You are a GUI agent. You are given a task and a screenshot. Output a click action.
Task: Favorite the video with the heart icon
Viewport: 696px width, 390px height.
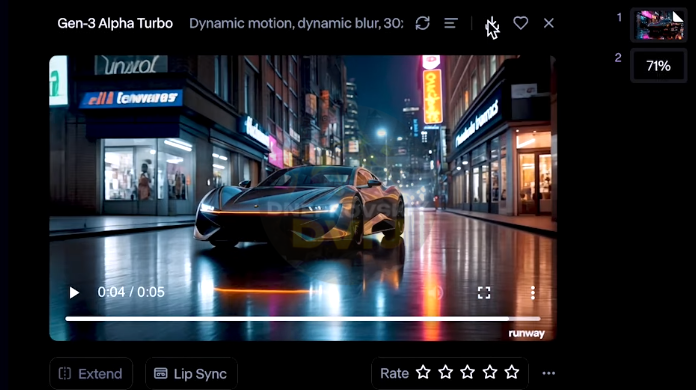[521, 23]
